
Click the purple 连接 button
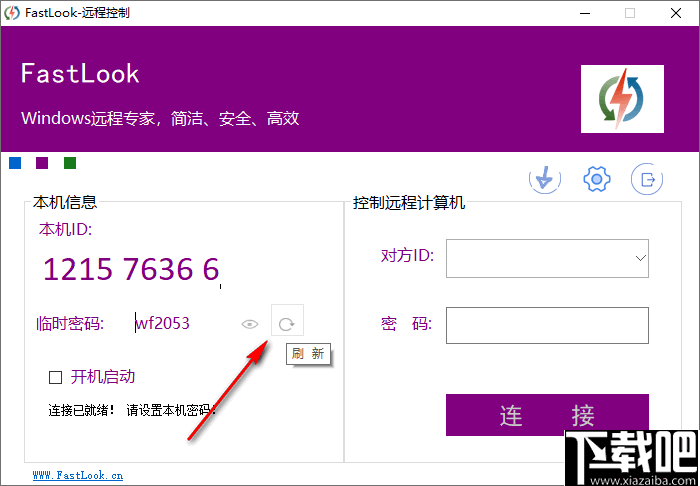547,415
